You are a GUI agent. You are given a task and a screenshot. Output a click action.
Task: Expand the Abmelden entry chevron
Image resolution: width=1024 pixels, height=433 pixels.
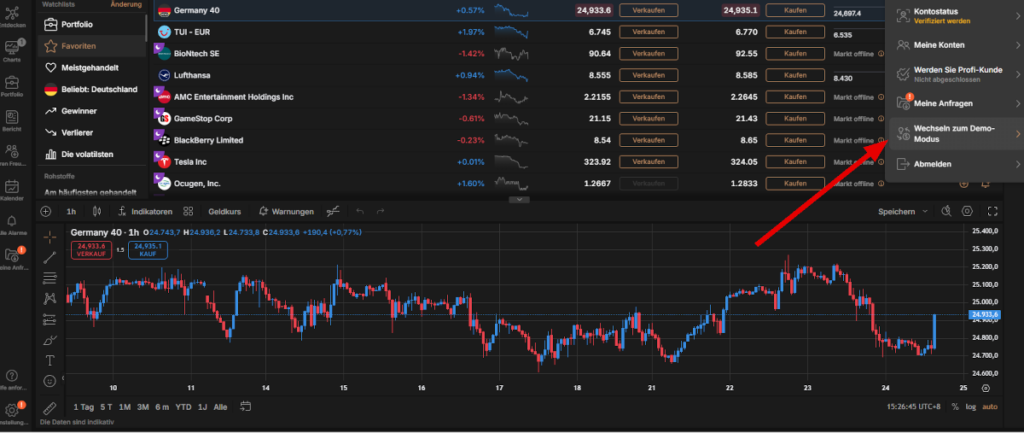click(x=1018, y=164)
